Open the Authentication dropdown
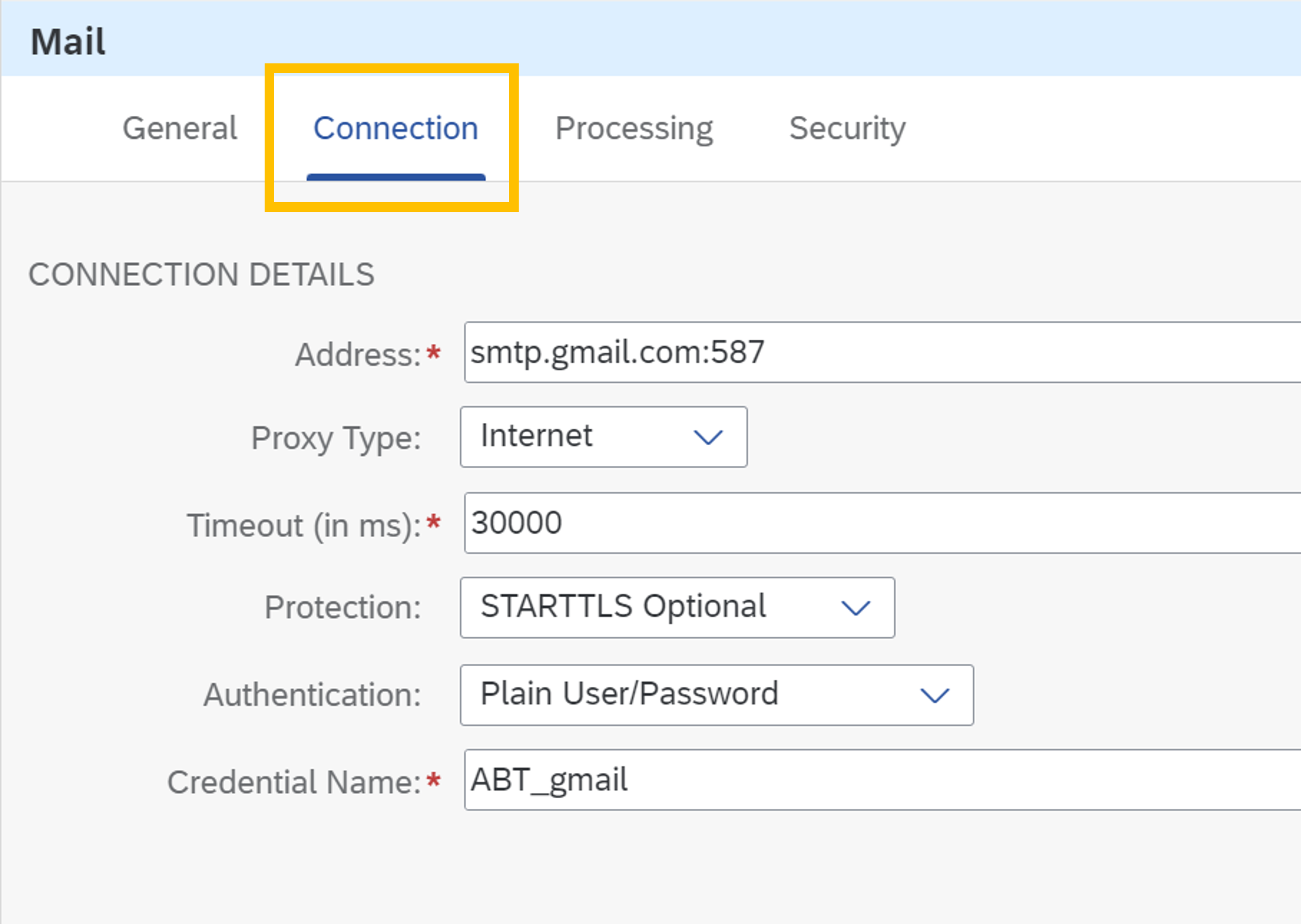This screenshot has height=924, width=1301. point(717,695)
